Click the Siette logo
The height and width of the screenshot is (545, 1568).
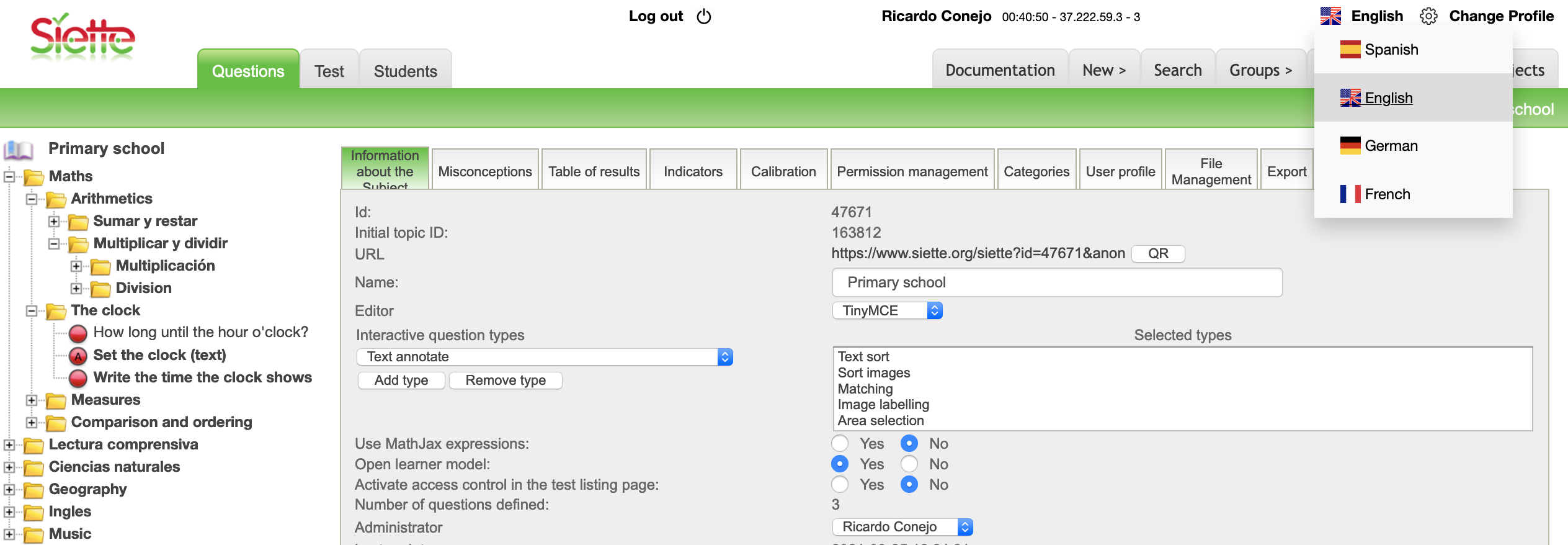coord(82,37)
